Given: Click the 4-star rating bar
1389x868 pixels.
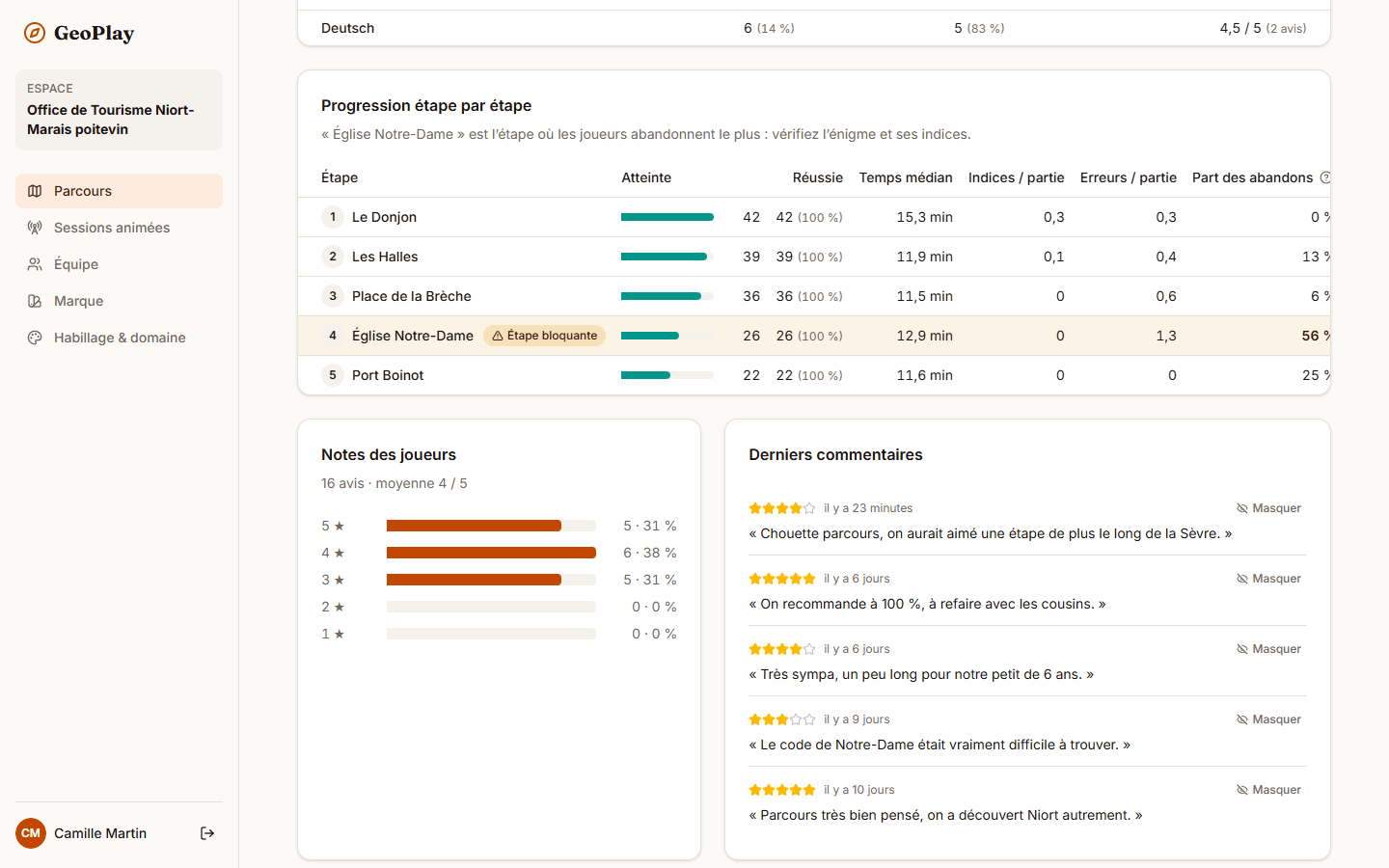Looking at the screenshot, I should pyautogui.click(x=491, y=553).
